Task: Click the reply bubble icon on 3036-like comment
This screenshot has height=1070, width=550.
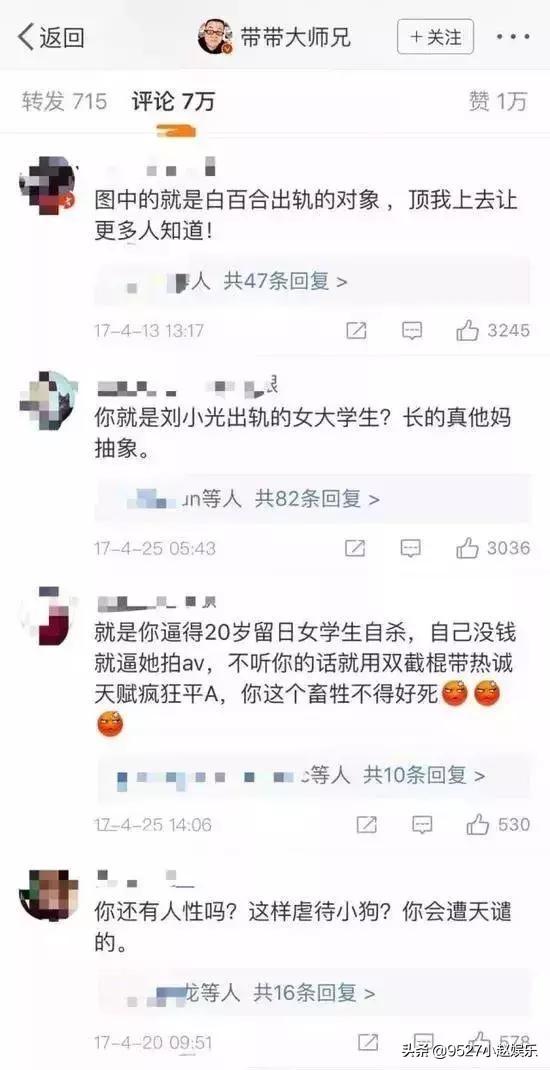Action: (410, 547)
